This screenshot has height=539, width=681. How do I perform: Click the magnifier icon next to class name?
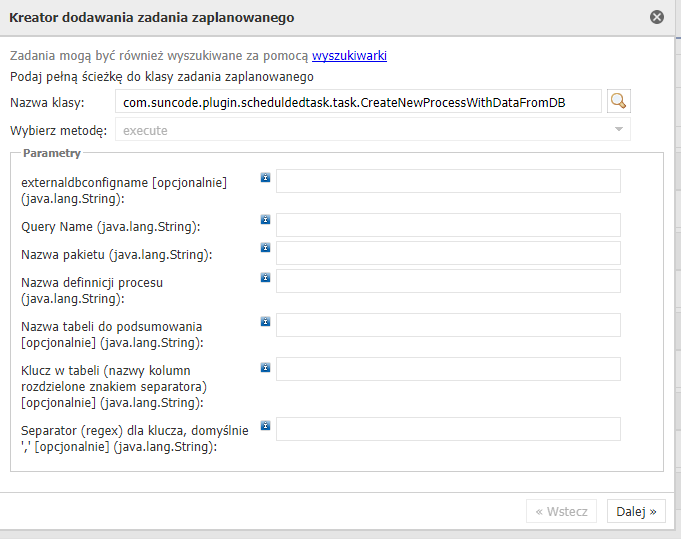pos(620,101)
